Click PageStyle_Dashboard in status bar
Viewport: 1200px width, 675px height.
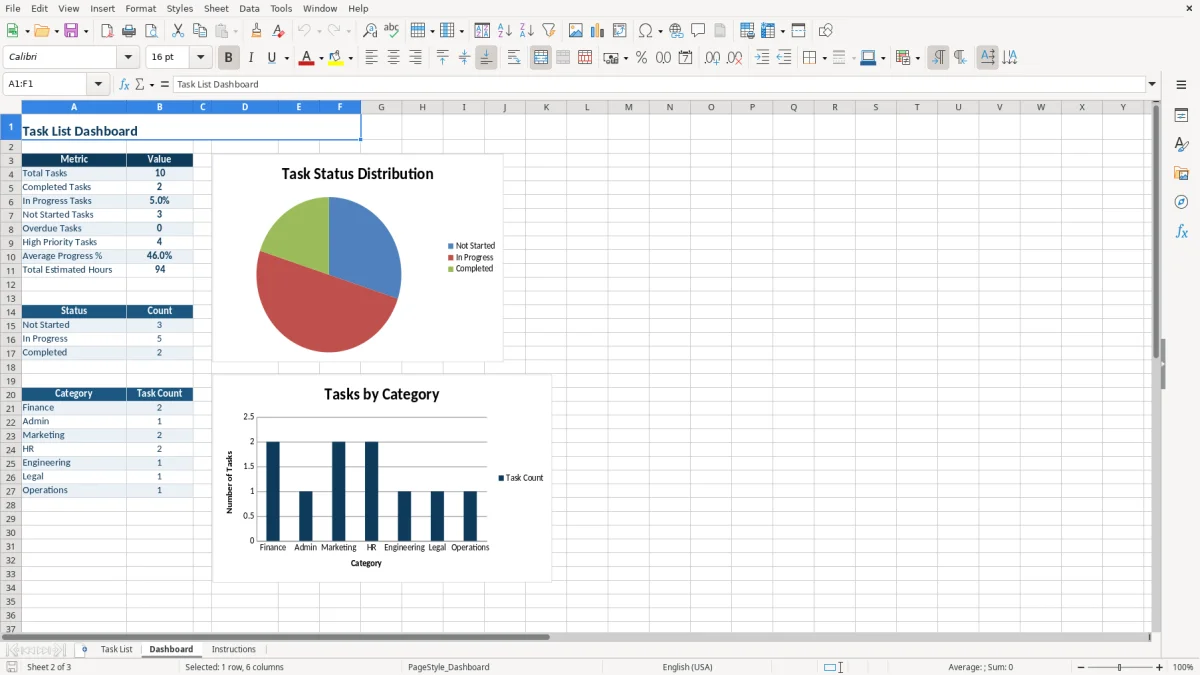tap(449, 667)
